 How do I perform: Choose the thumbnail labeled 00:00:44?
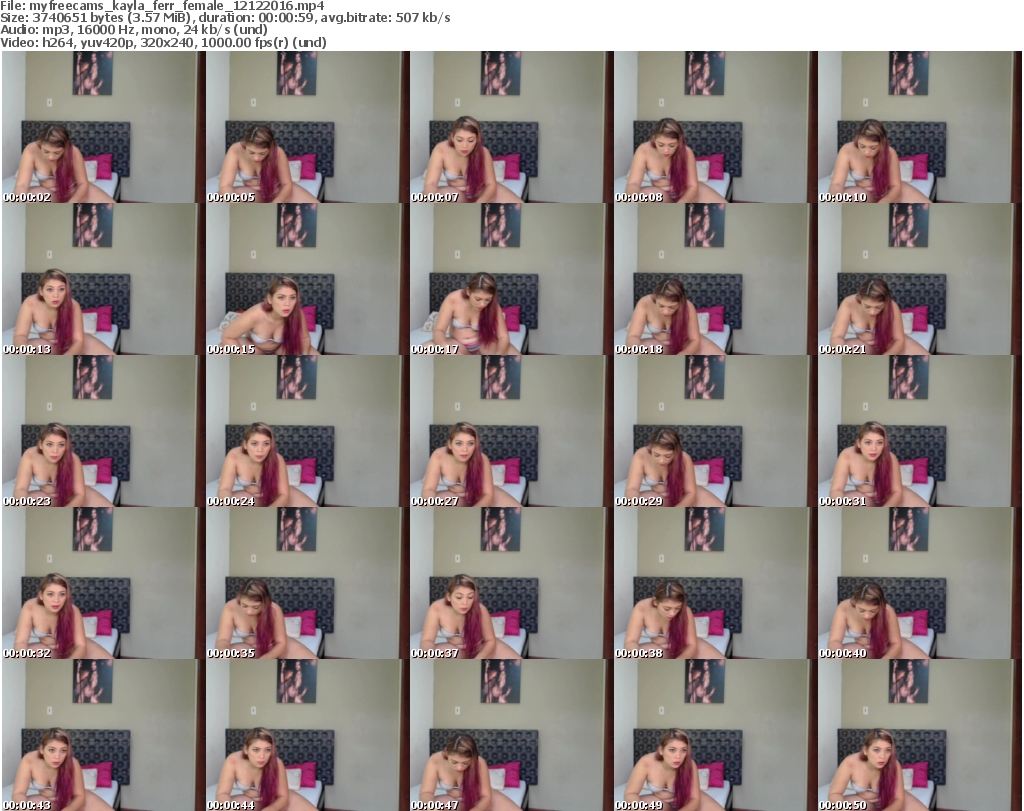(307, 735)
